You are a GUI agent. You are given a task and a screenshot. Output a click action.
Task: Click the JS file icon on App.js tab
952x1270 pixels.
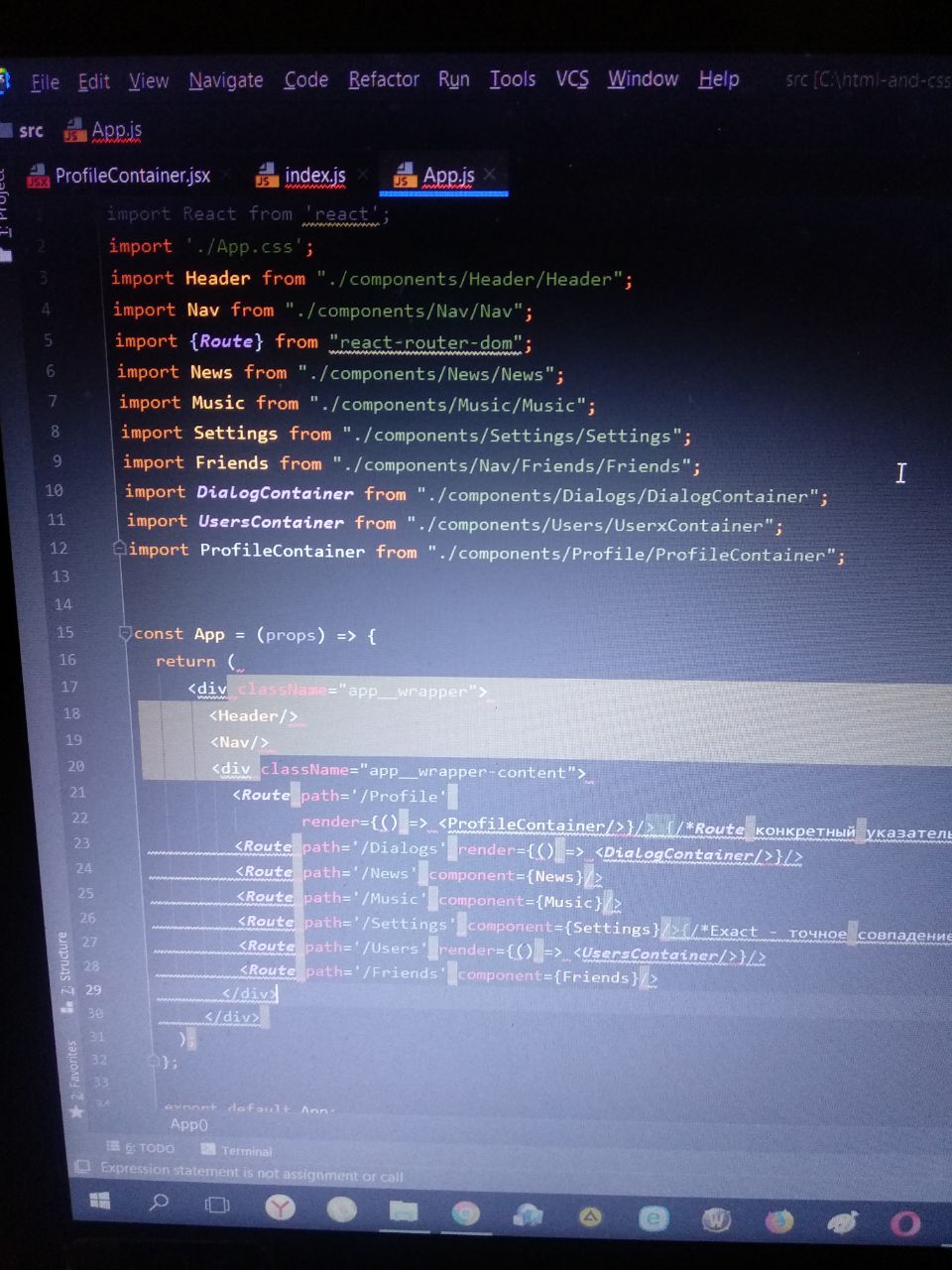coord(404,175)
